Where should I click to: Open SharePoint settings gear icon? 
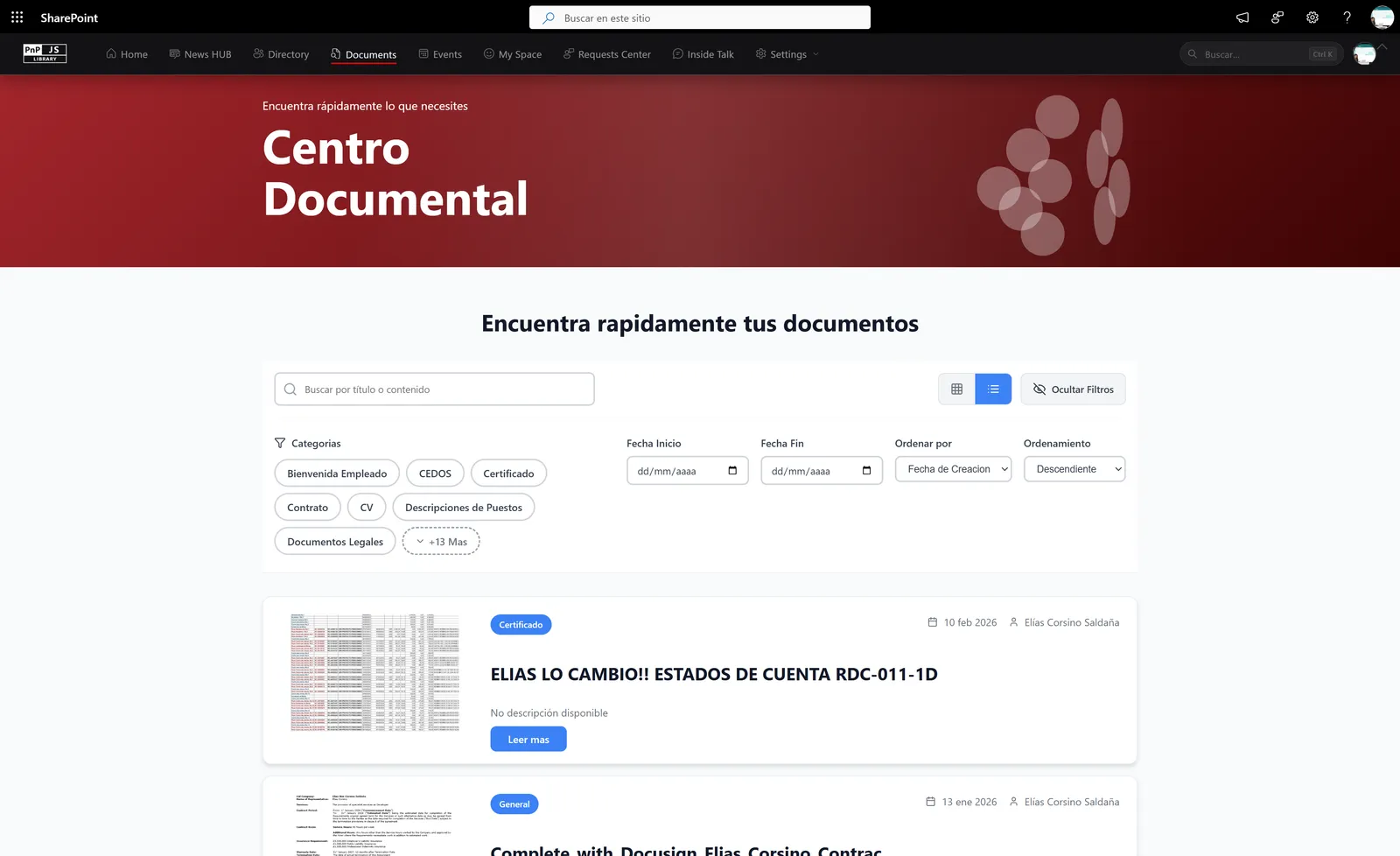pos(1312,18)
